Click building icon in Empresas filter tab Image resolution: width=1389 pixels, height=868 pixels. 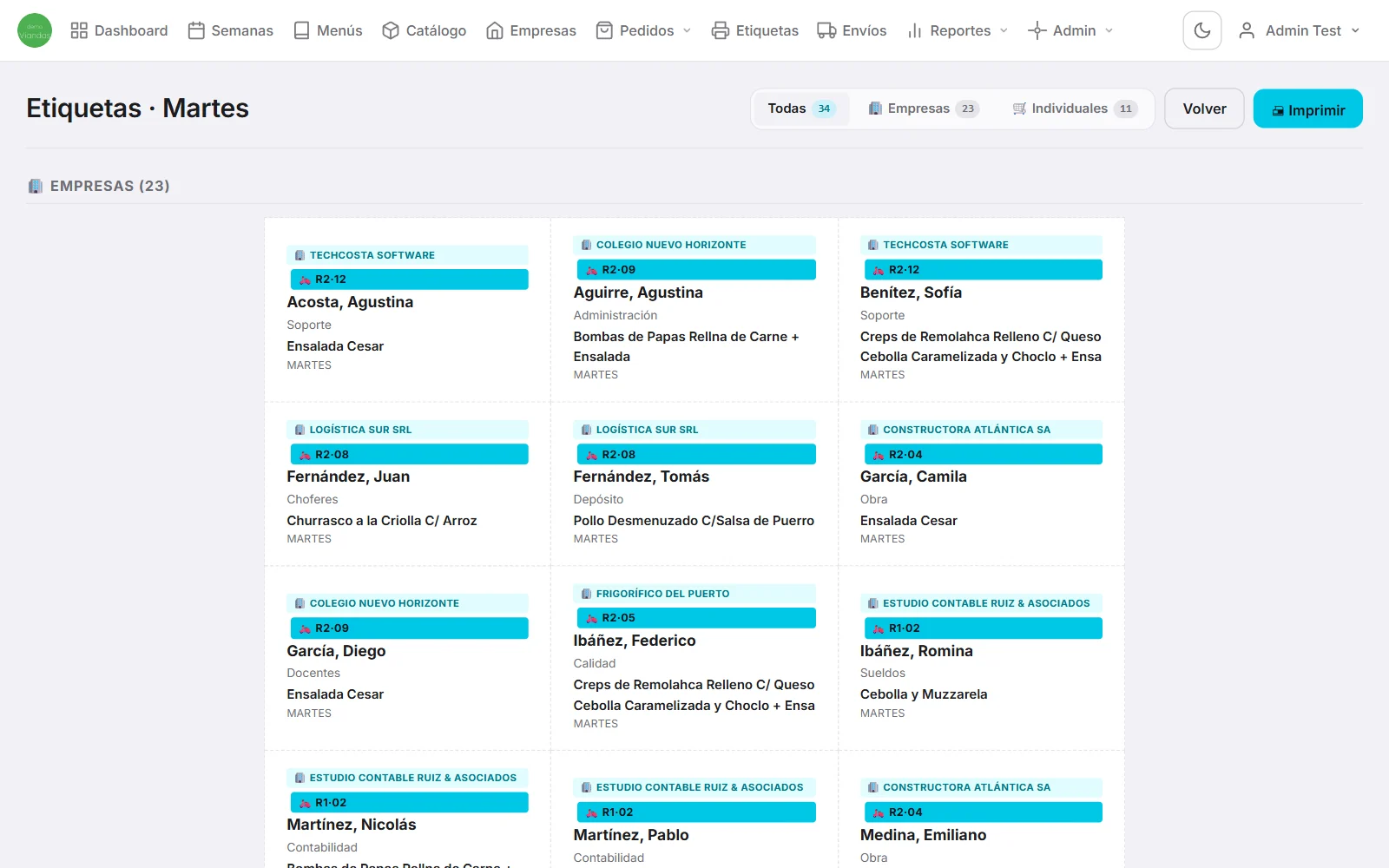875,108
